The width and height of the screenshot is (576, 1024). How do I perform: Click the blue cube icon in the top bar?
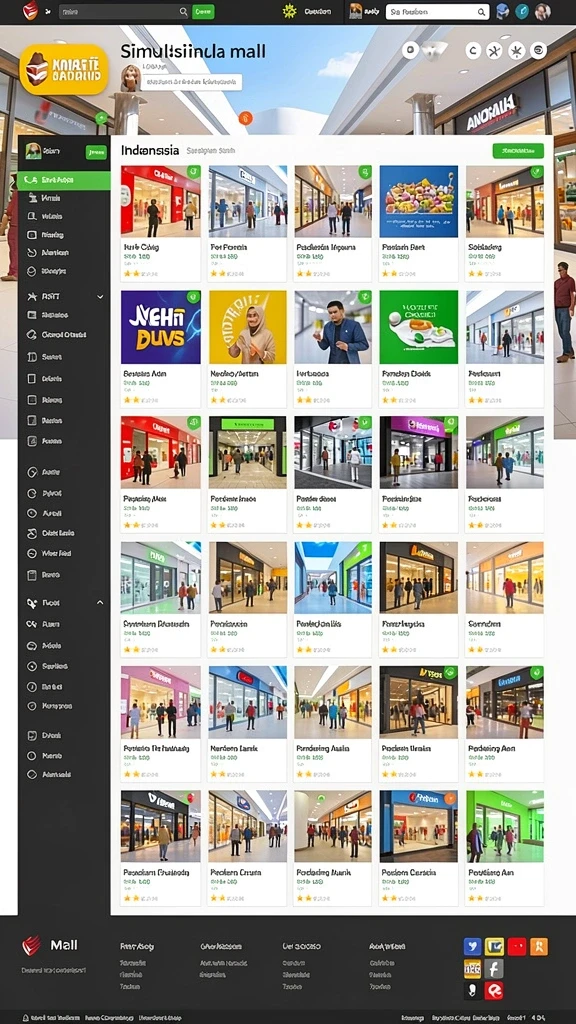[x=502, y=11]
